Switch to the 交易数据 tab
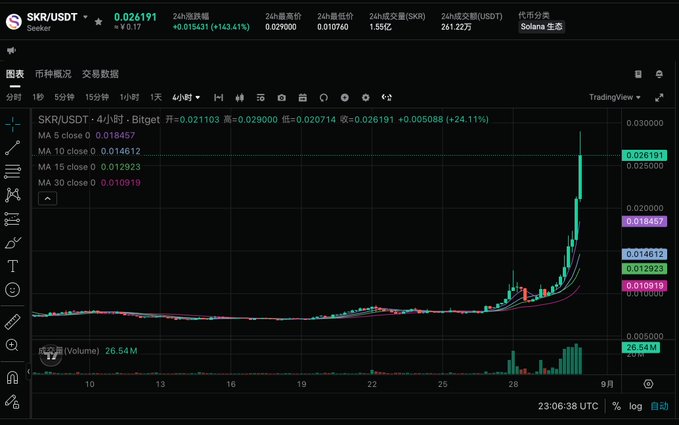Image resolution: width=679 pixels, height=425 pixels. point(100,74)
